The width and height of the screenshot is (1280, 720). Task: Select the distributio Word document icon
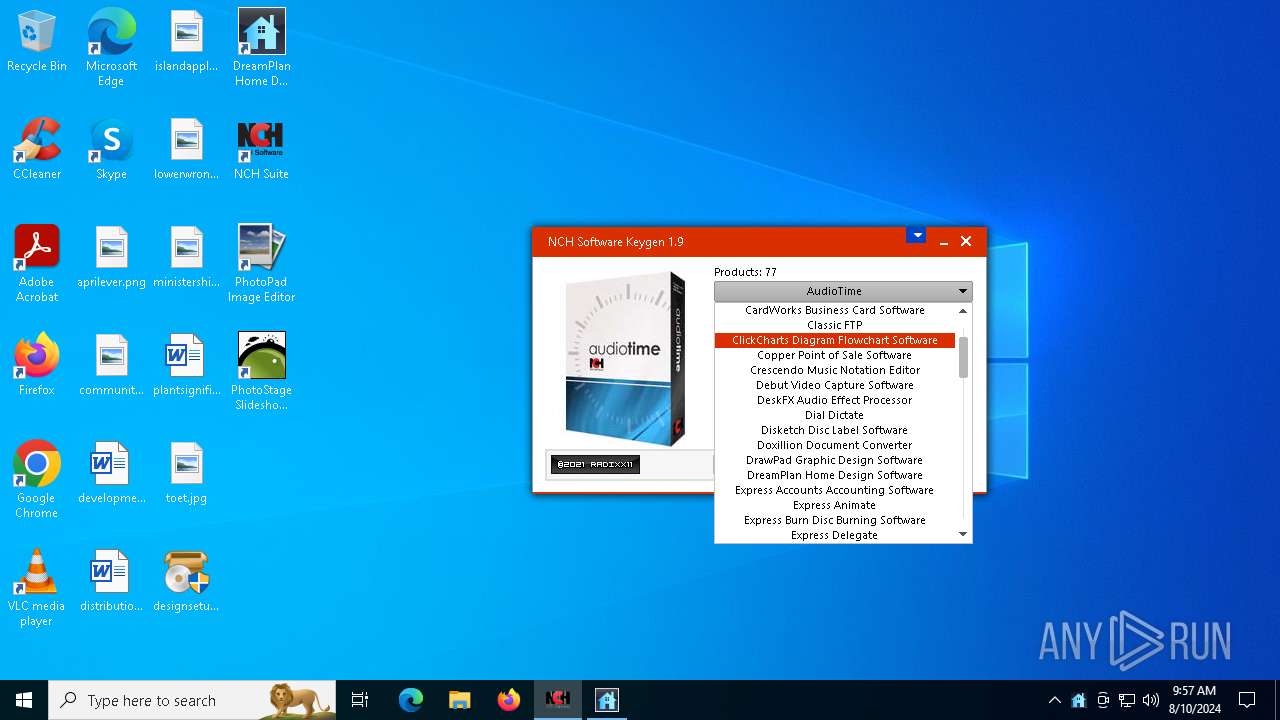point(111,582)
